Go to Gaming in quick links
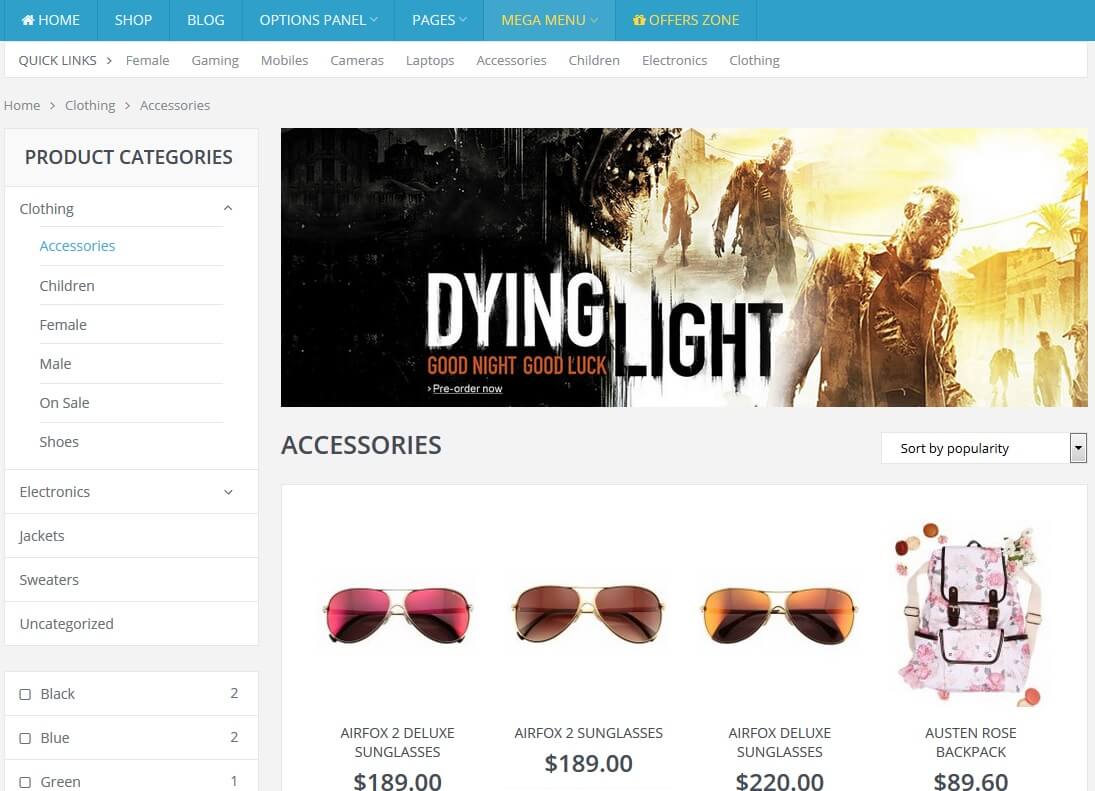The image size is (1095, 791). pyautogui.click(x=215, y=60)
